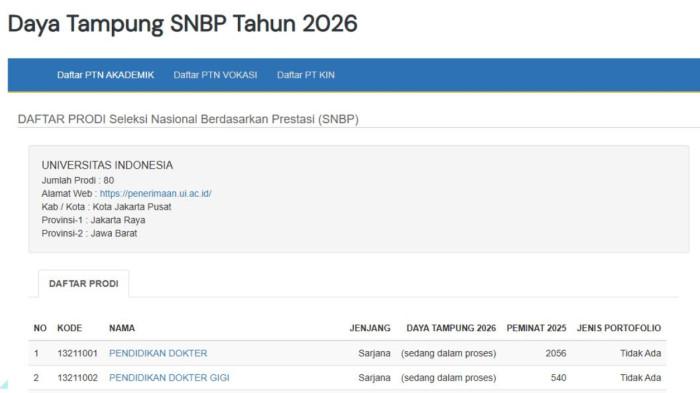The height and width of the screenshot is (393, 700).
Task: Click peminat value 2056
Action: coord(556,353)
